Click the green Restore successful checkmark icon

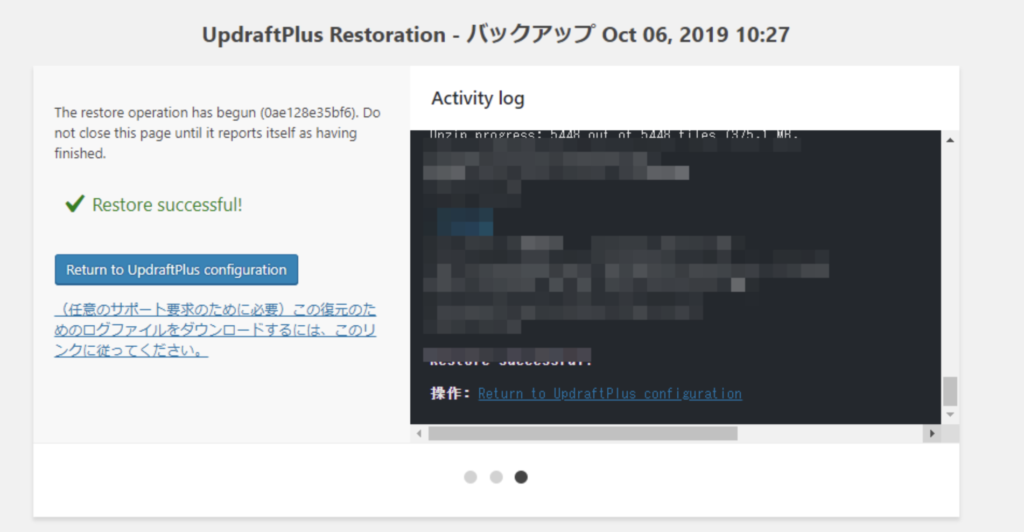75,204
